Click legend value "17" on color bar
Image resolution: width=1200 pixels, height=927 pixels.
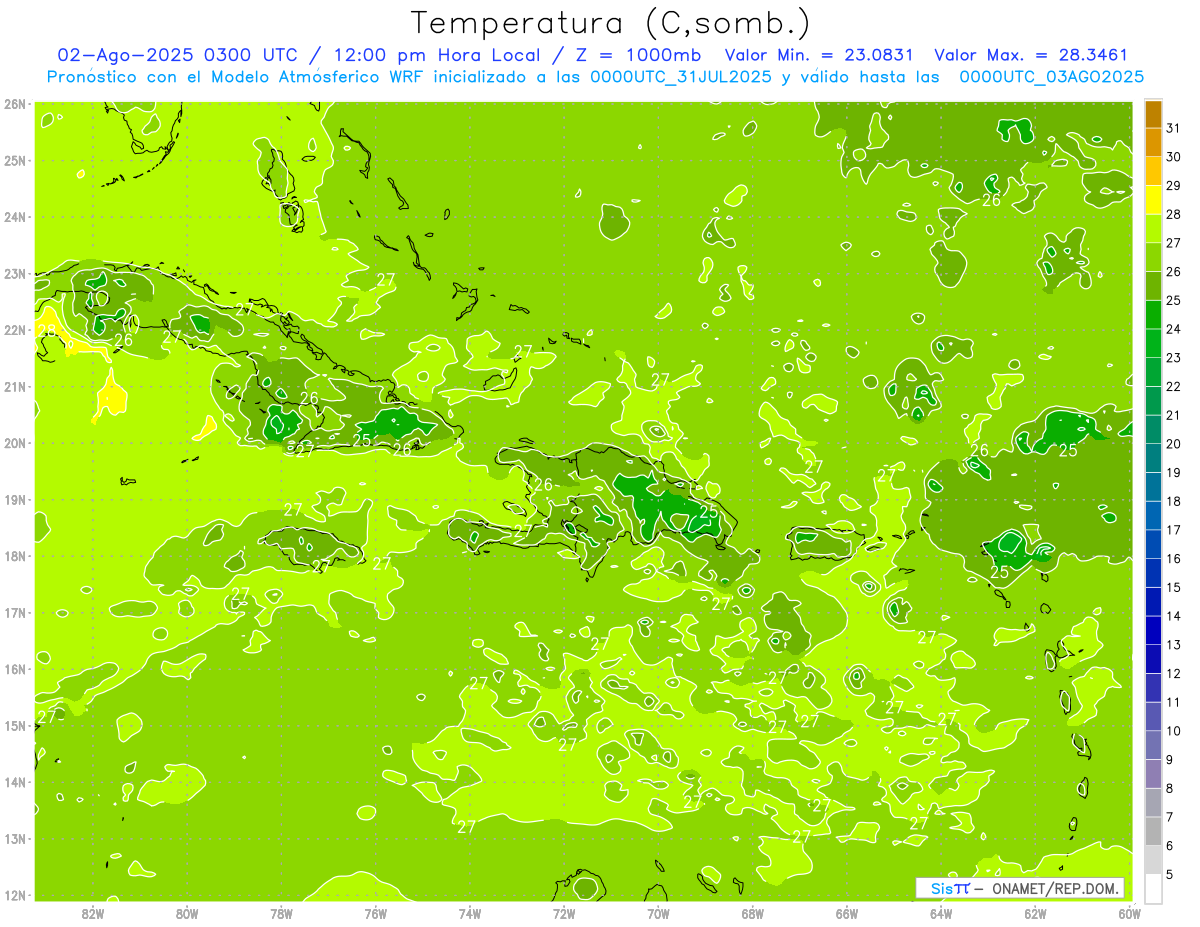[1174, 530]
